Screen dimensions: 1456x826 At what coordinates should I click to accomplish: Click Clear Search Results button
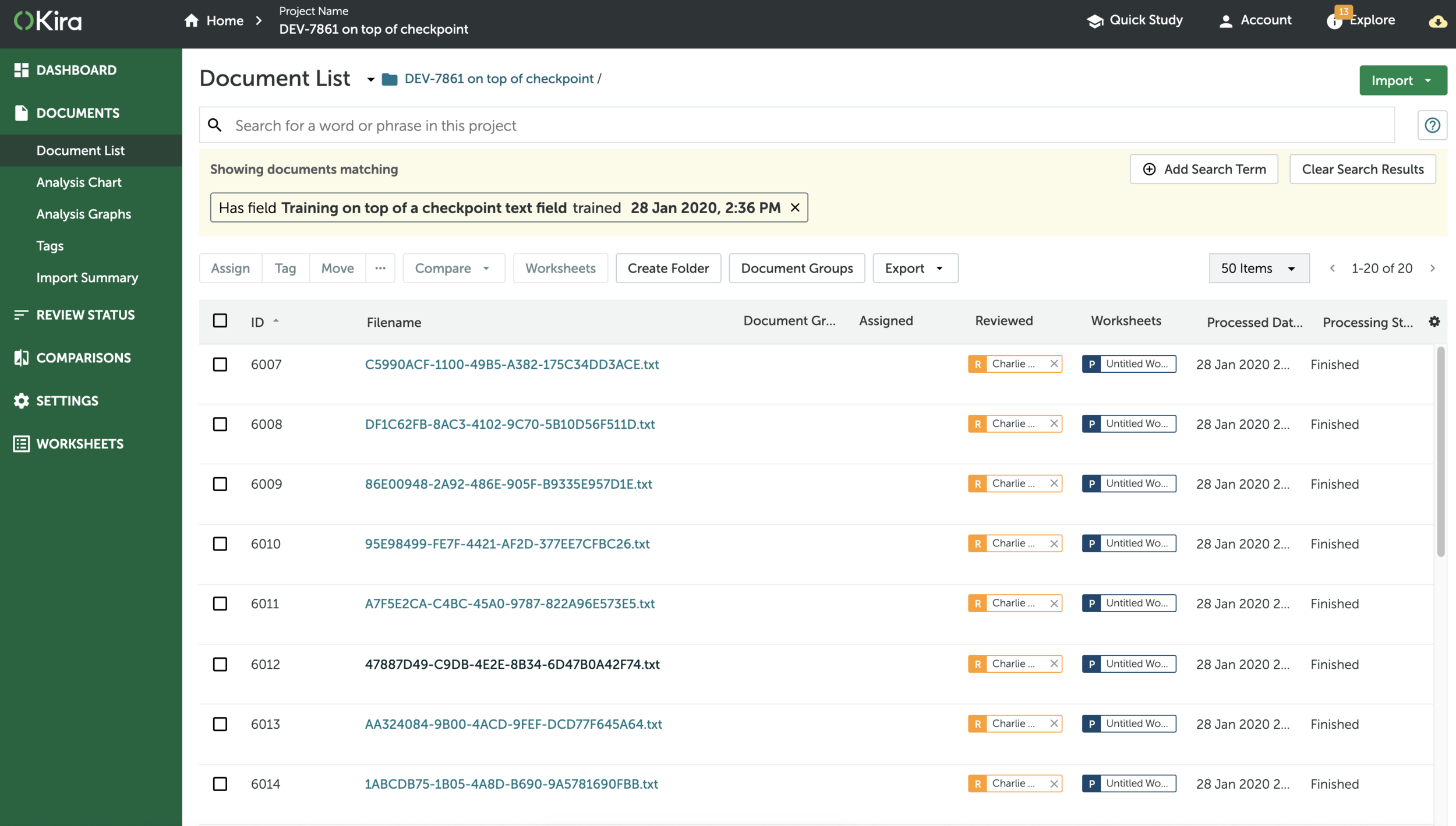1362,170
